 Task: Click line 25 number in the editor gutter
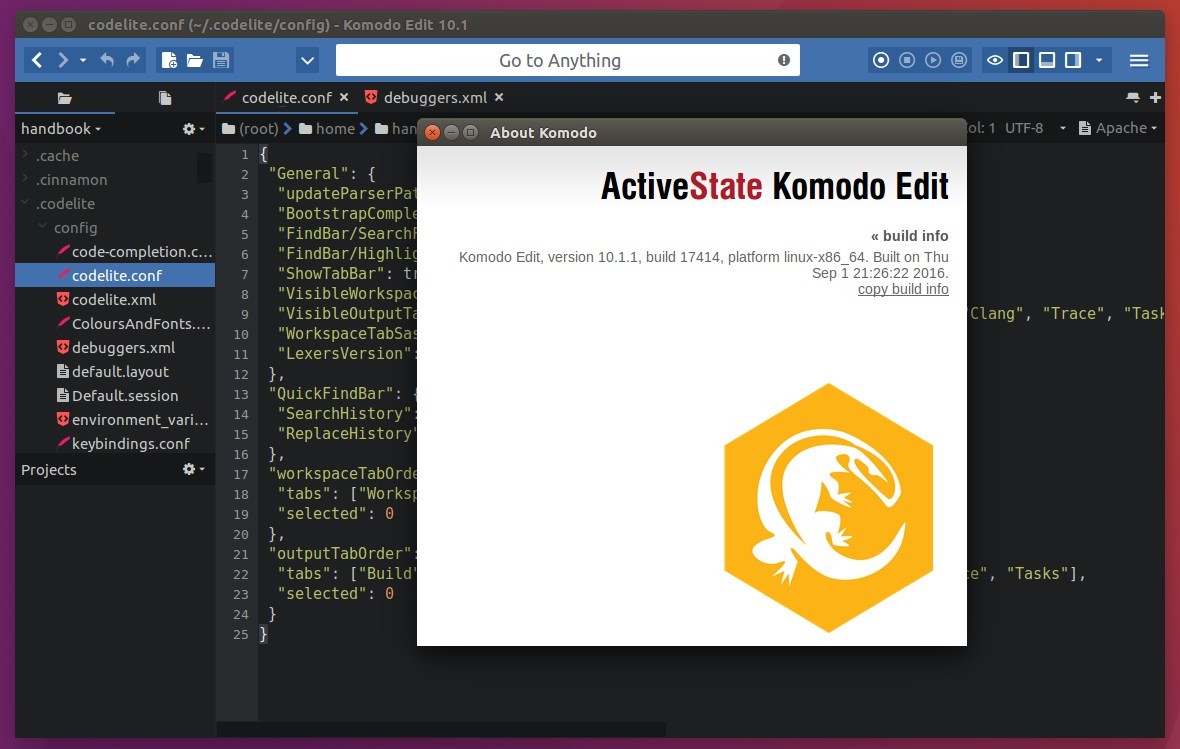[x=241, y=634]
